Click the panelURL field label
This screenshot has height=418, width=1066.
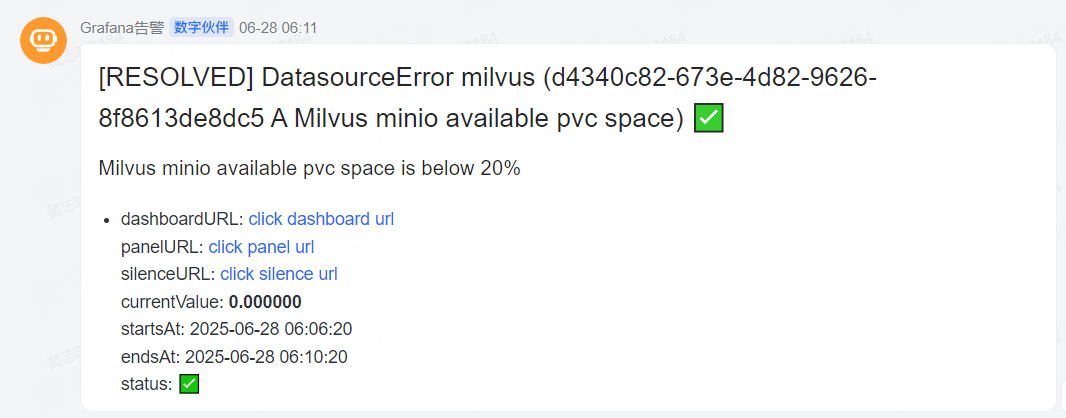[162, 246]
